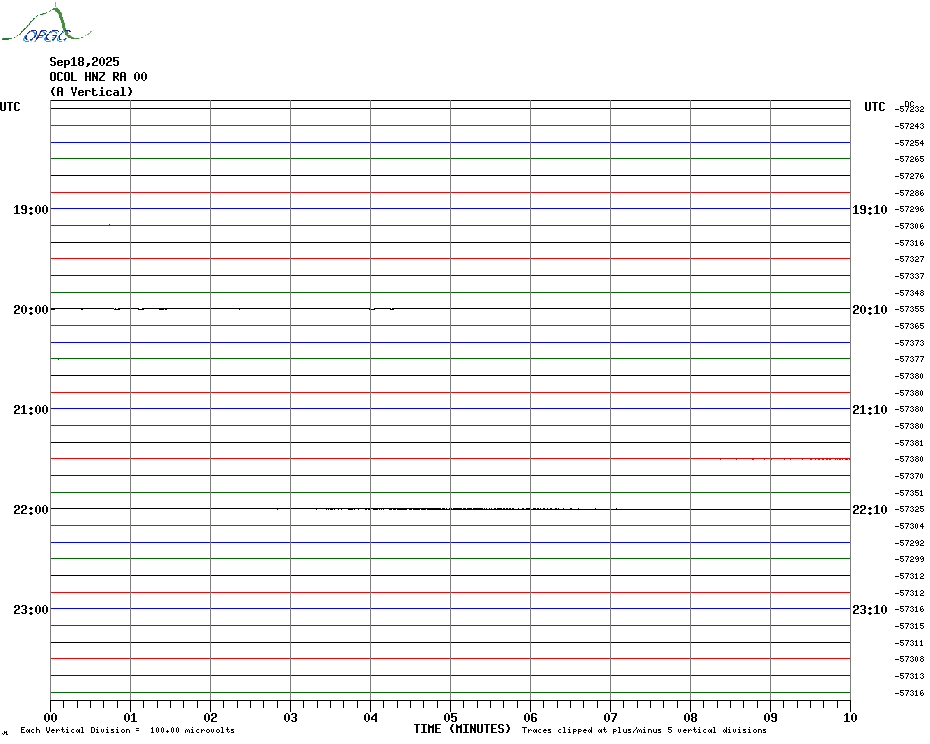Click minute mark 03 on the axis

(x=291, y=717)
